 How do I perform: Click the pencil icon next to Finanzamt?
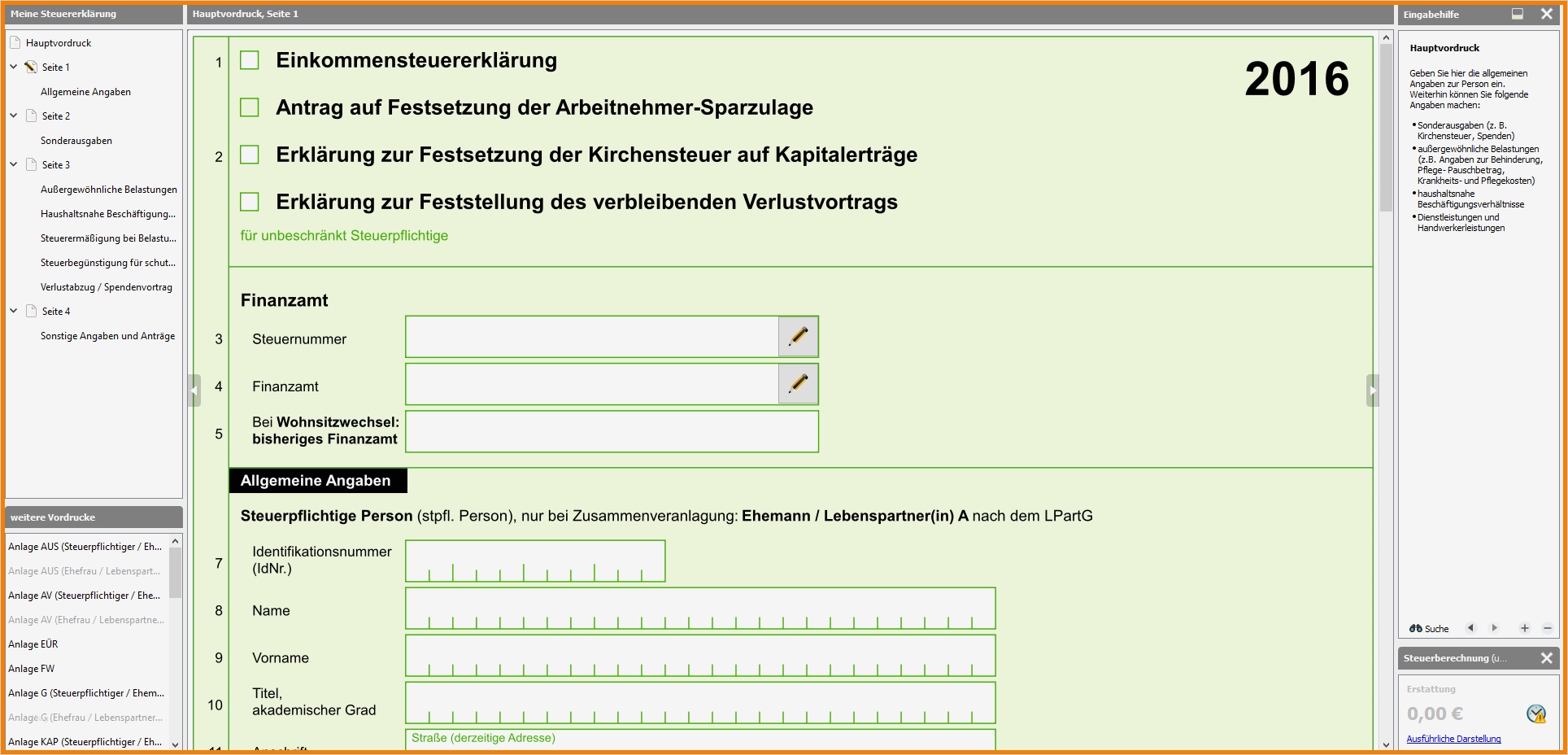click(798, 383)
